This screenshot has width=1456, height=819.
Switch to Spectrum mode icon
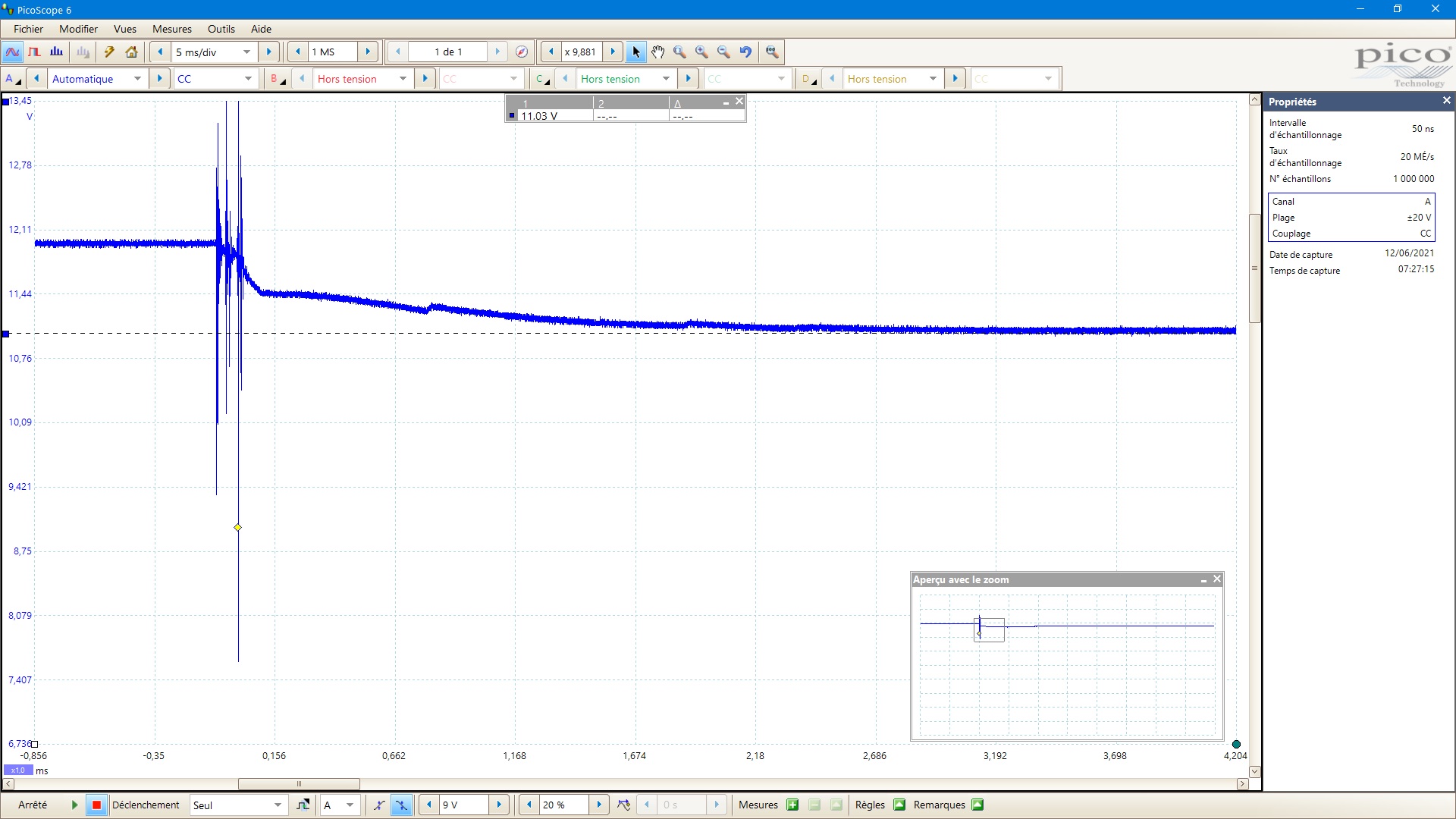point(56,52)
